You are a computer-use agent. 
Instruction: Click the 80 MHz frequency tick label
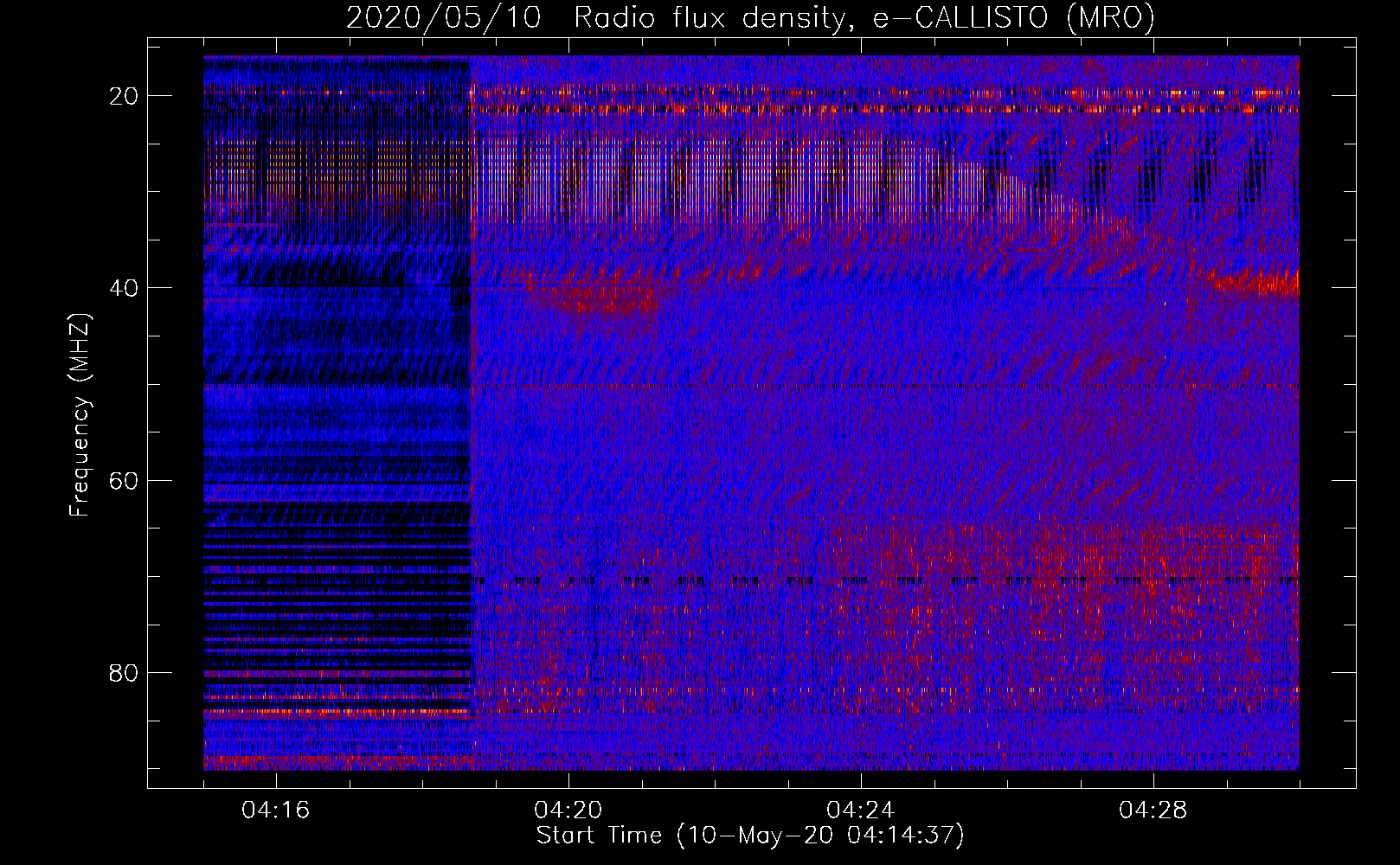pos(124,672)
